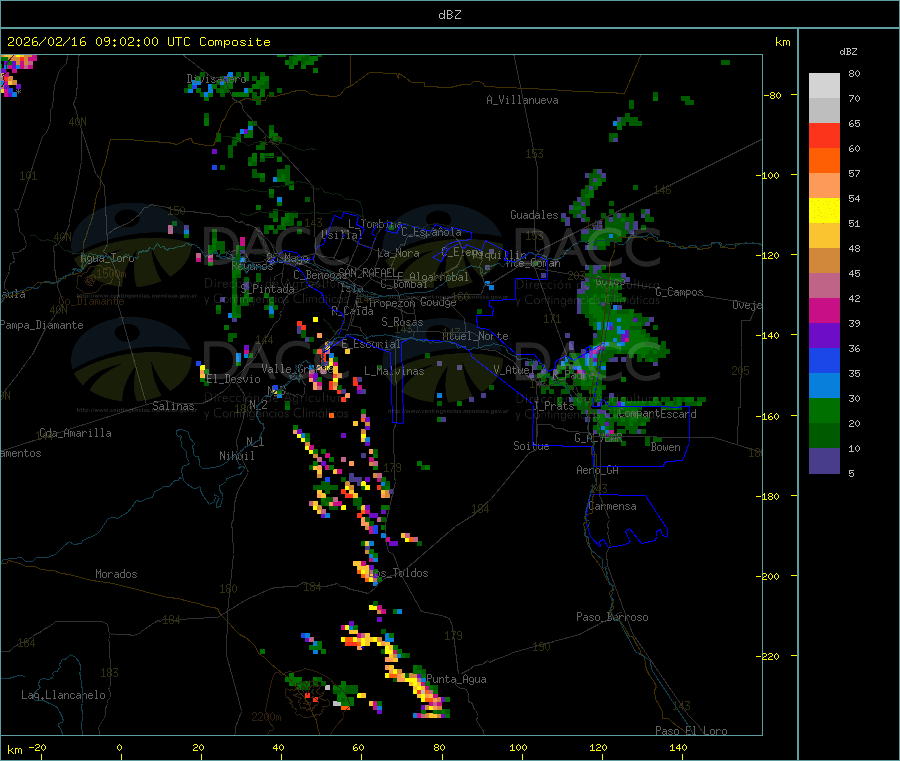Click the Cda_Amarilla label
Screen dimensions: 900x761
[75, 433]
